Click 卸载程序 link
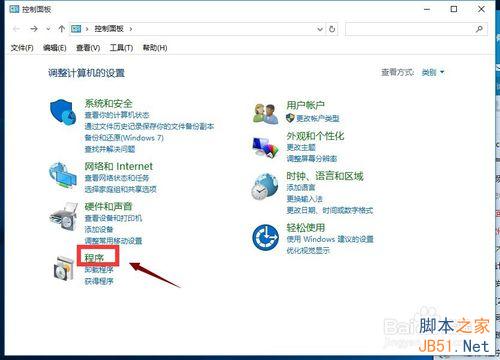Screen dimensions: 500x360 [x=99, y=270]
